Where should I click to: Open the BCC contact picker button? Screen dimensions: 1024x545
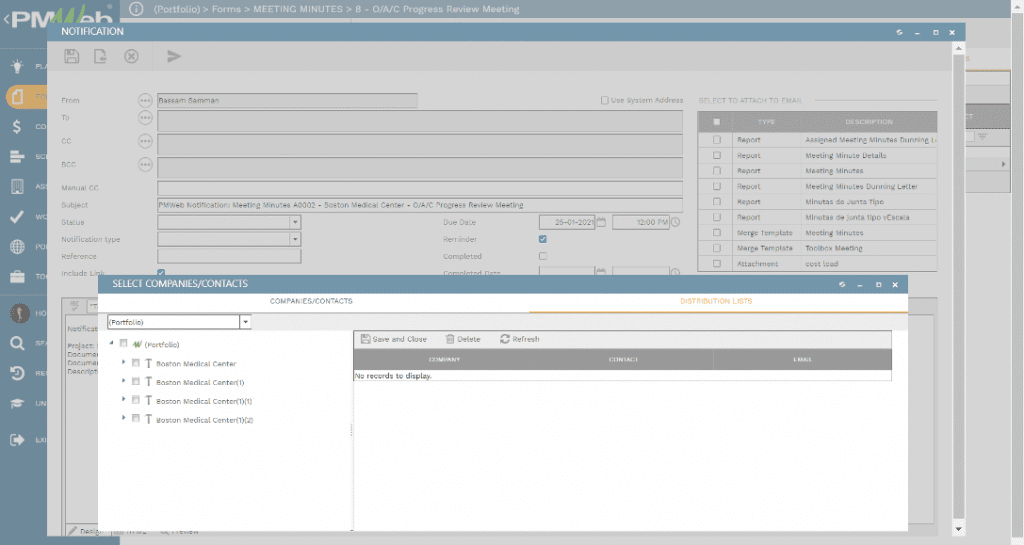tap(145, 165)
